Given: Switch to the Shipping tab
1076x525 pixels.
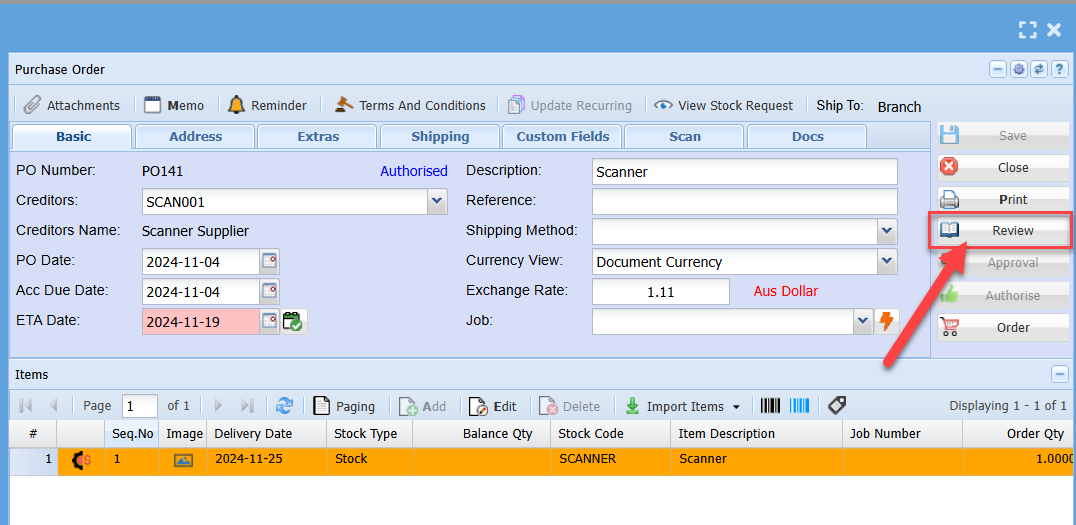Looking at the screenshot, I should pos(439,137).
